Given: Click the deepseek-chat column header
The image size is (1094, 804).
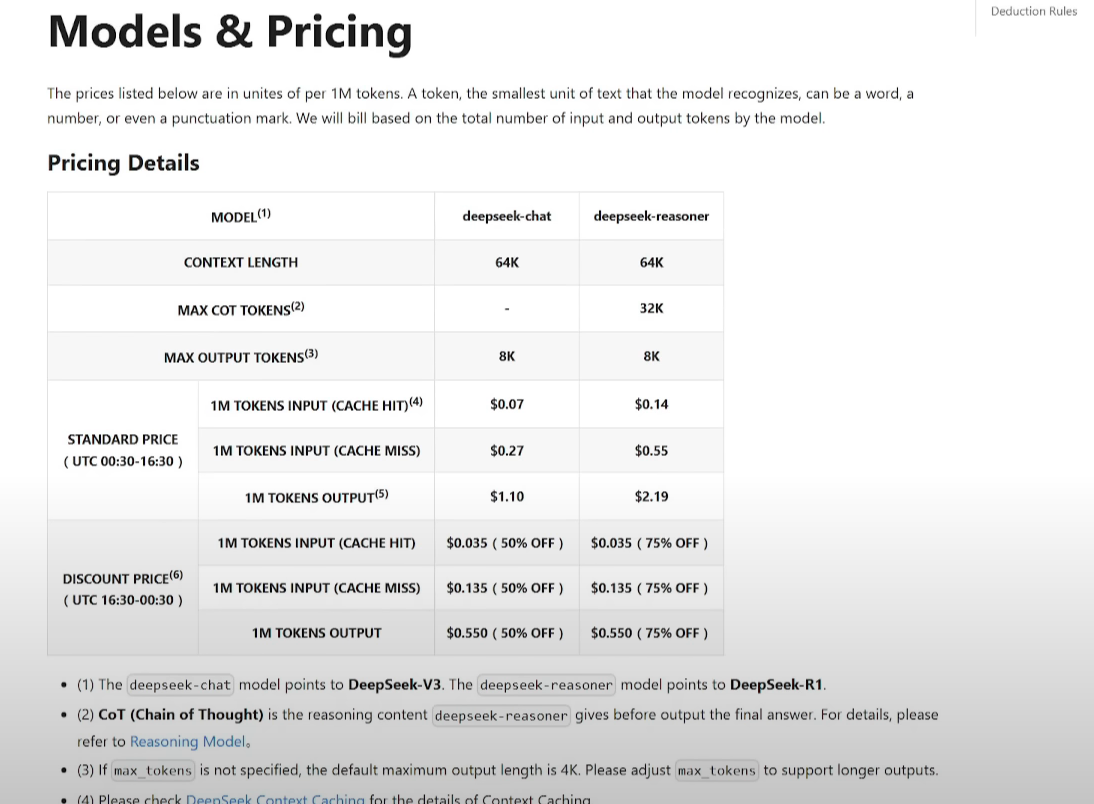Looking at the screenshot, I should (x=506, y=216).
